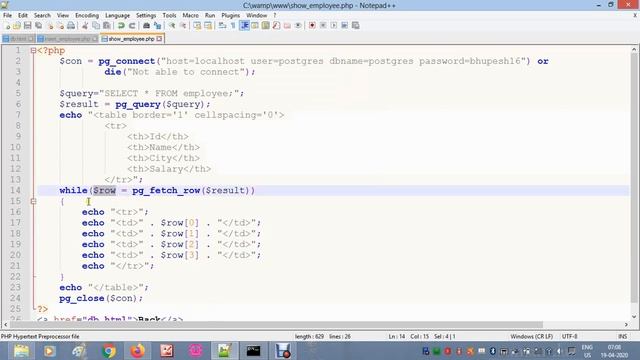The height and width of the screenshot is (360, 640).
Task: Close the show_employee.php tab
Action: 159,39
